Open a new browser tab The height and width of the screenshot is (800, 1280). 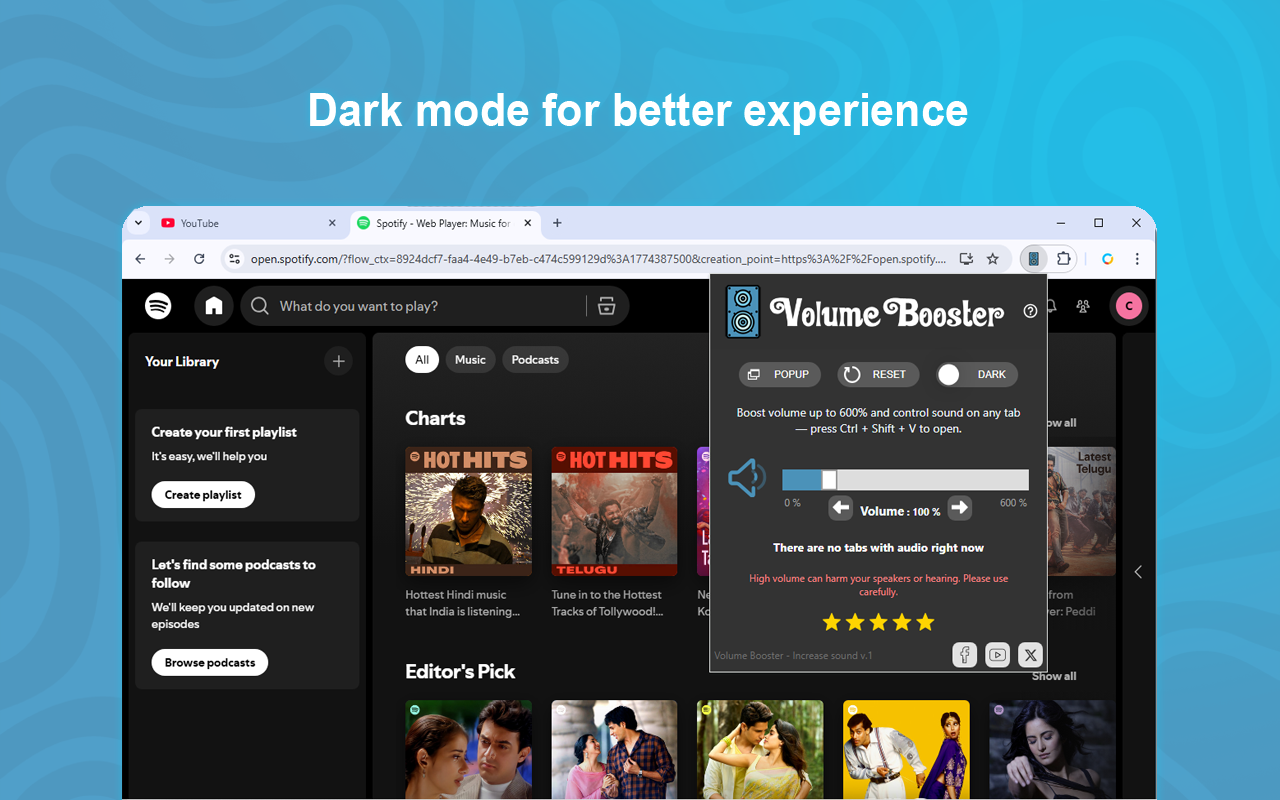click(x=558, y=223)
